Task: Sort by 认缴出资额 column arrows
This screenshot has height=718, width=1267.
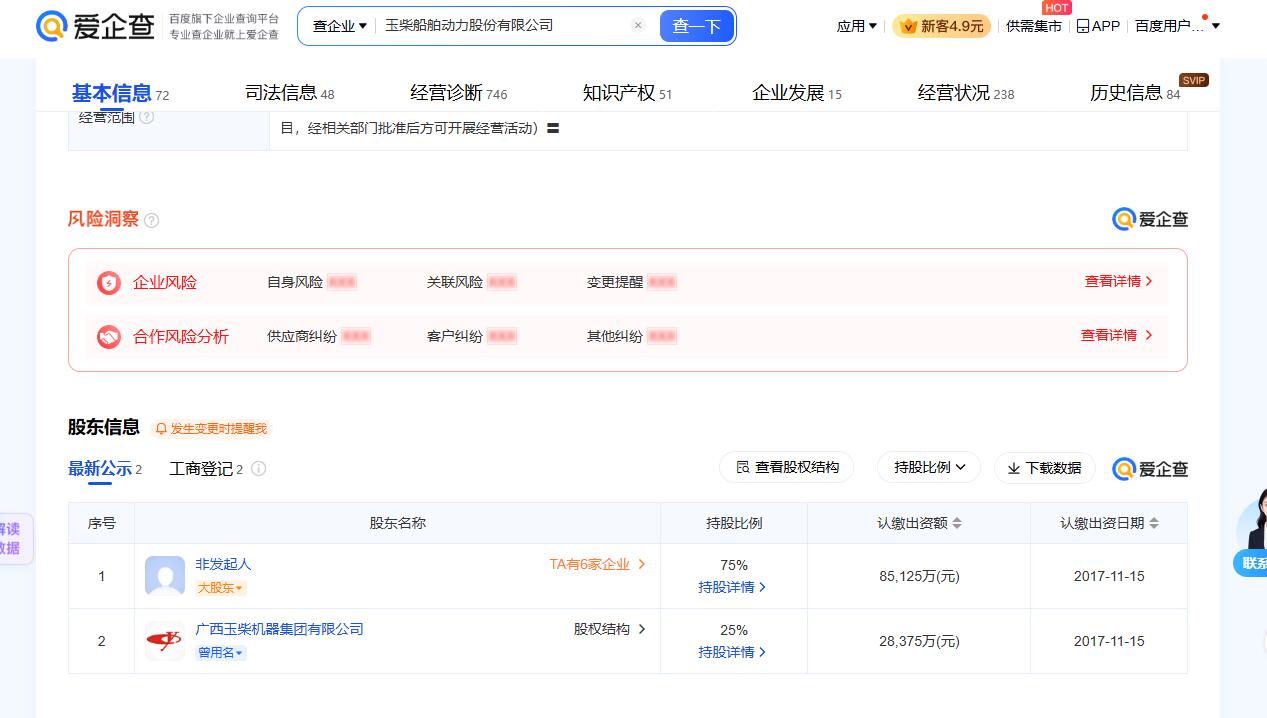Action: (x=957, y=523)
